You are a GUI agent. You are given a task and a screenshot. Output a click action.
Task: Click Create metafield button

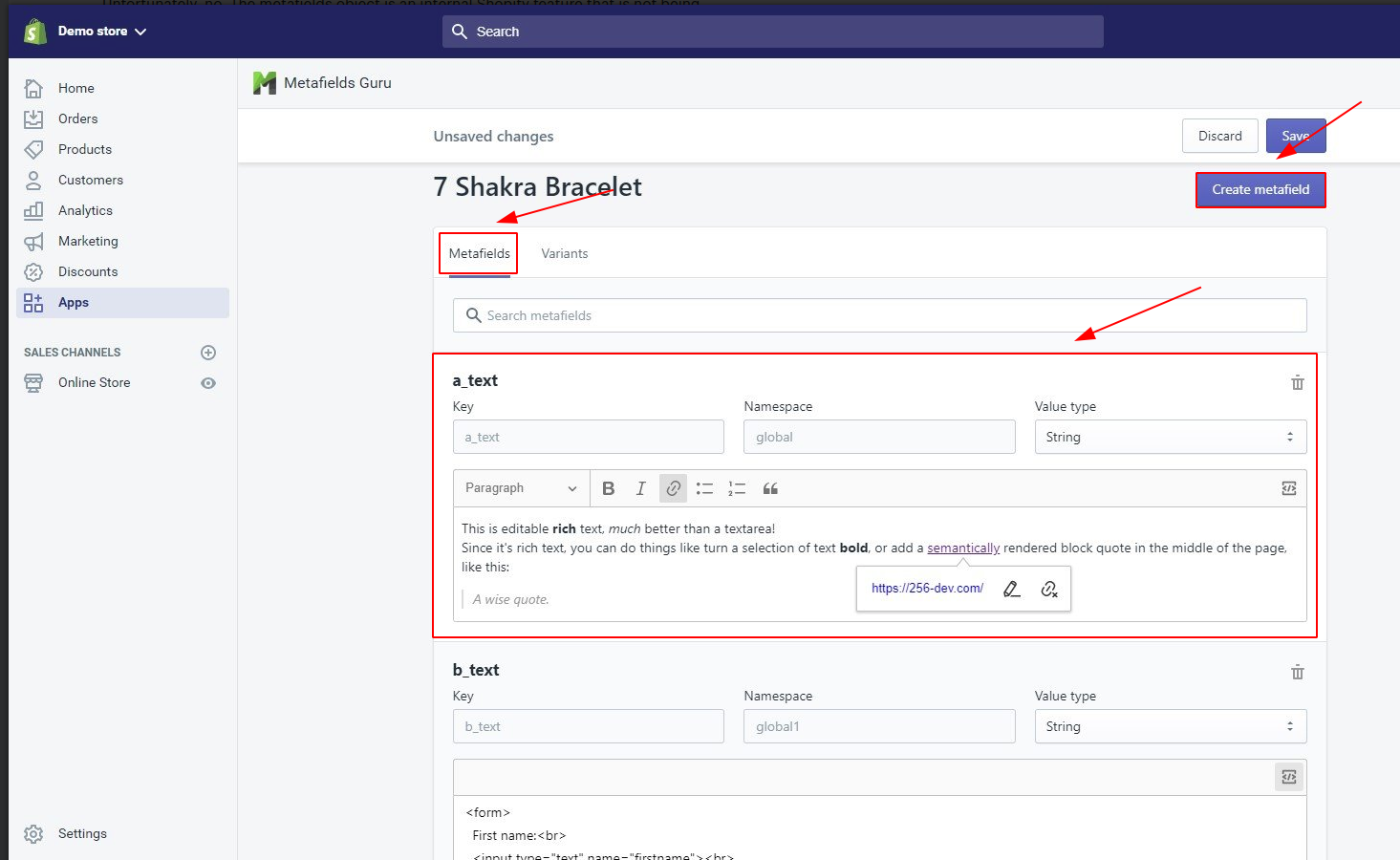click(1260, 189)
